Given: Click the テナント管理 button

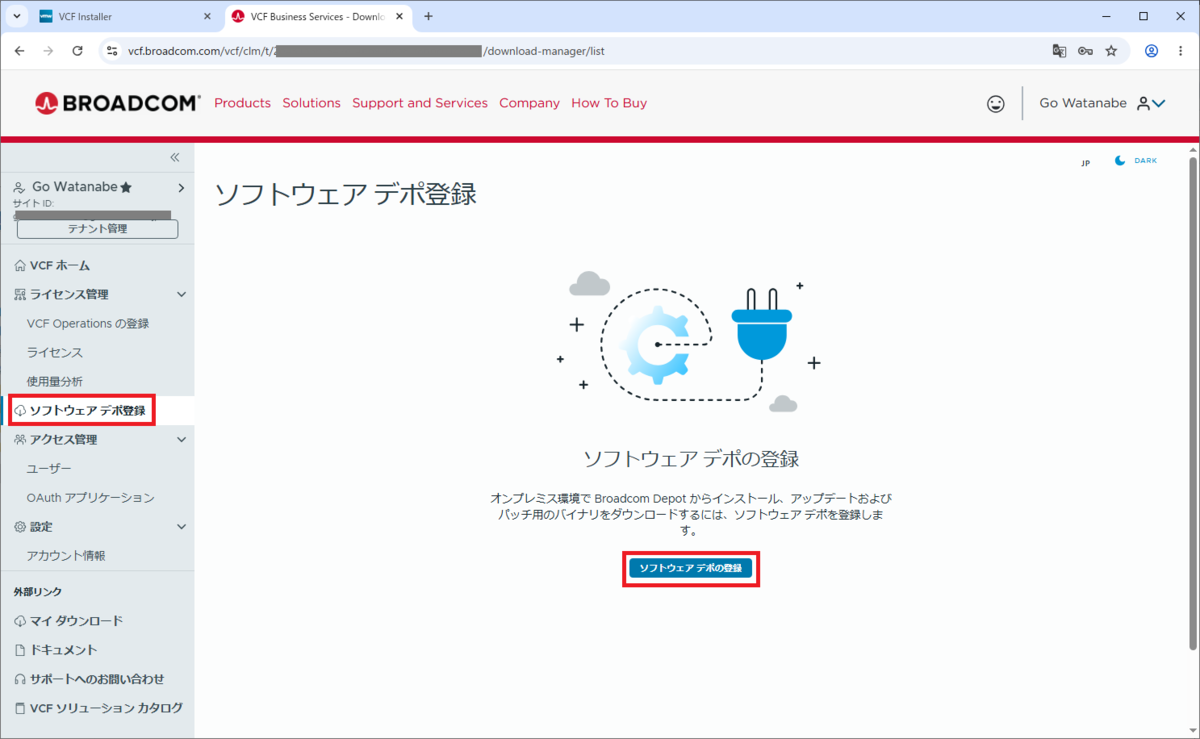Looking at the screenshot, I should coord(97,229).
